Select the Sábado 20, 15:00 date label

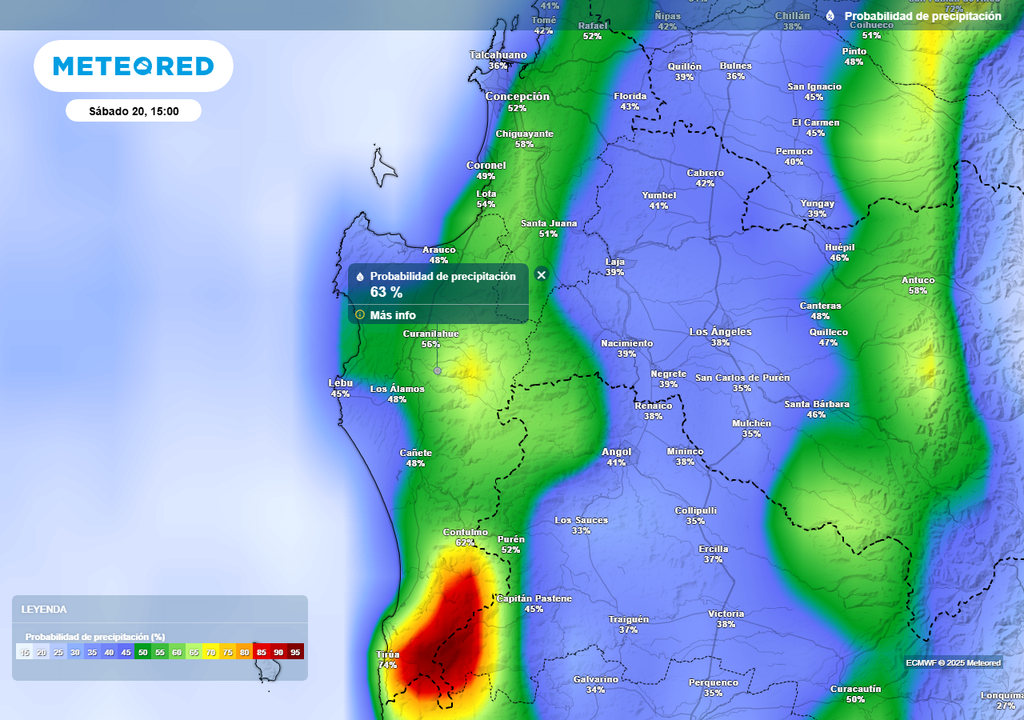tap(133, 111)
